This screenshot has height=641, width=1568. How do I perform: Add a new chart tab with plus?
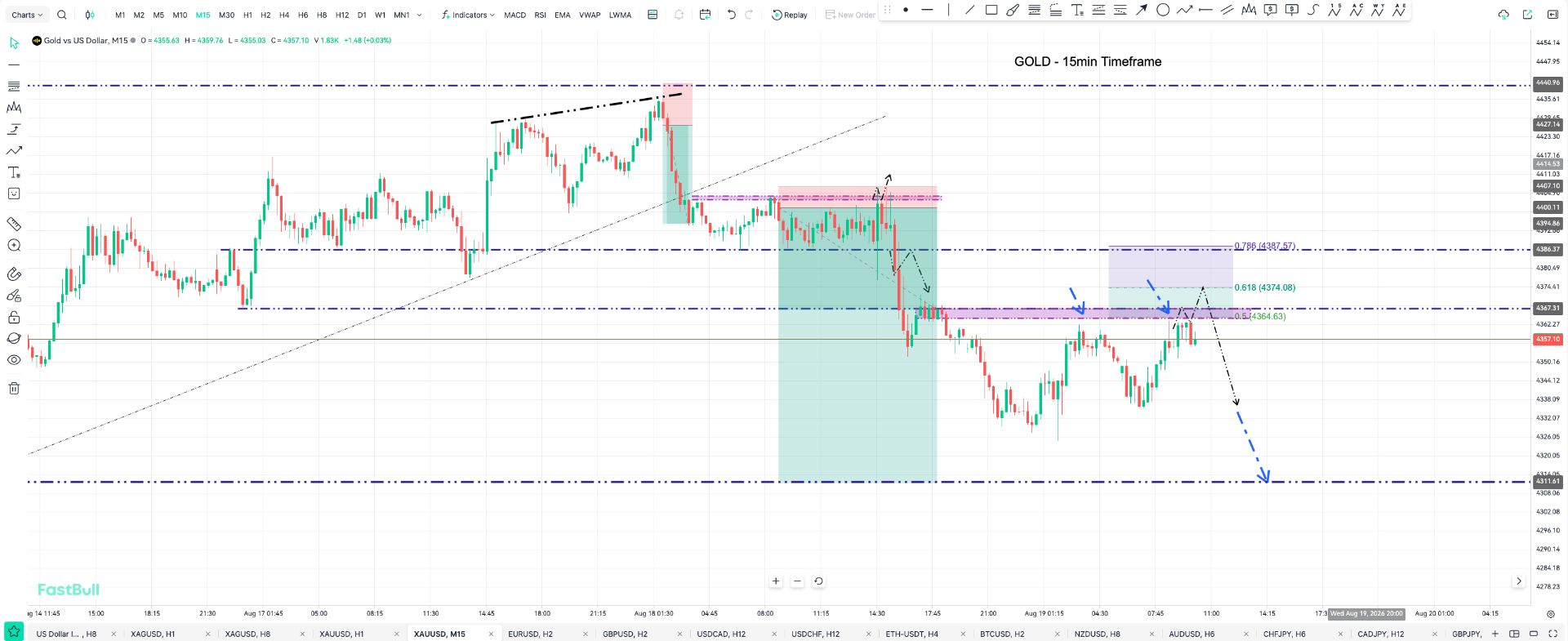pos(1495,634)
